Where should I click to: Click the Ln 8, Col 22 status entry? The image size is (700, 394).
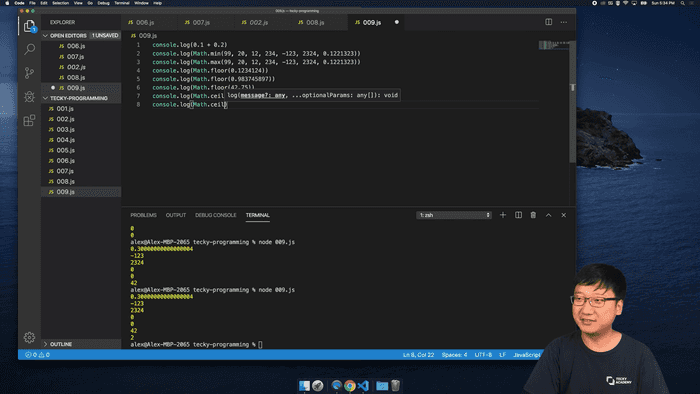418,355
